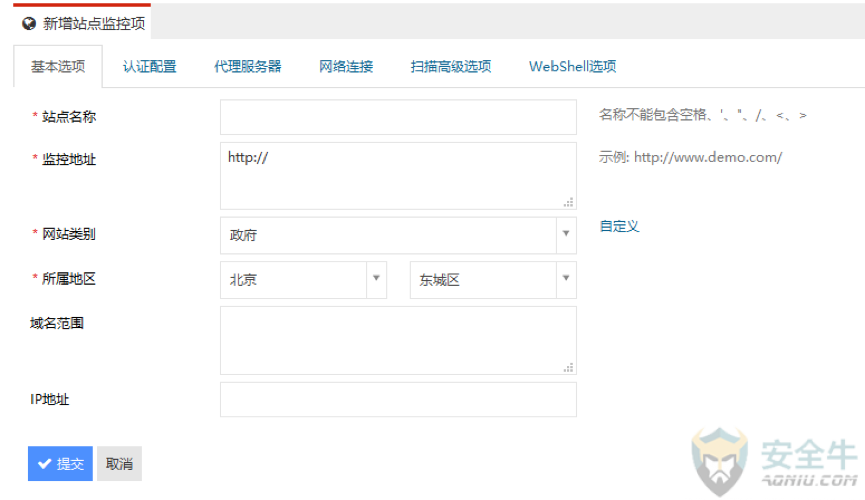Viewport: 865px width, 500px height.
Task: Focus the IP地址 input field
Action: (x=398, y=400)
